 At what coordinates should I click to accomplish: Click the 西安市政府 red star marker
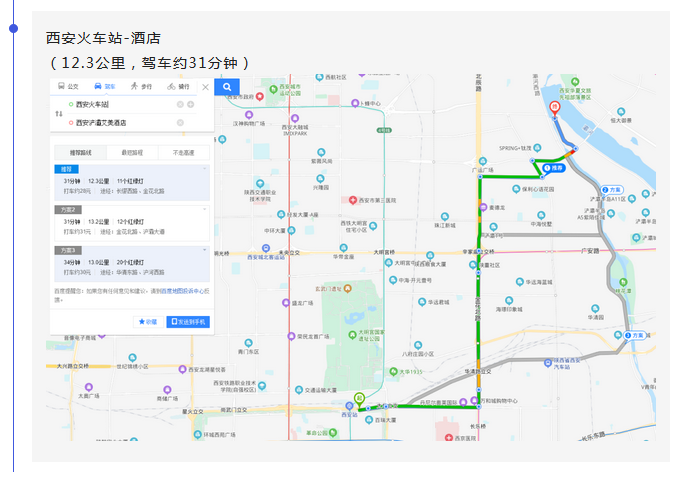259,96
